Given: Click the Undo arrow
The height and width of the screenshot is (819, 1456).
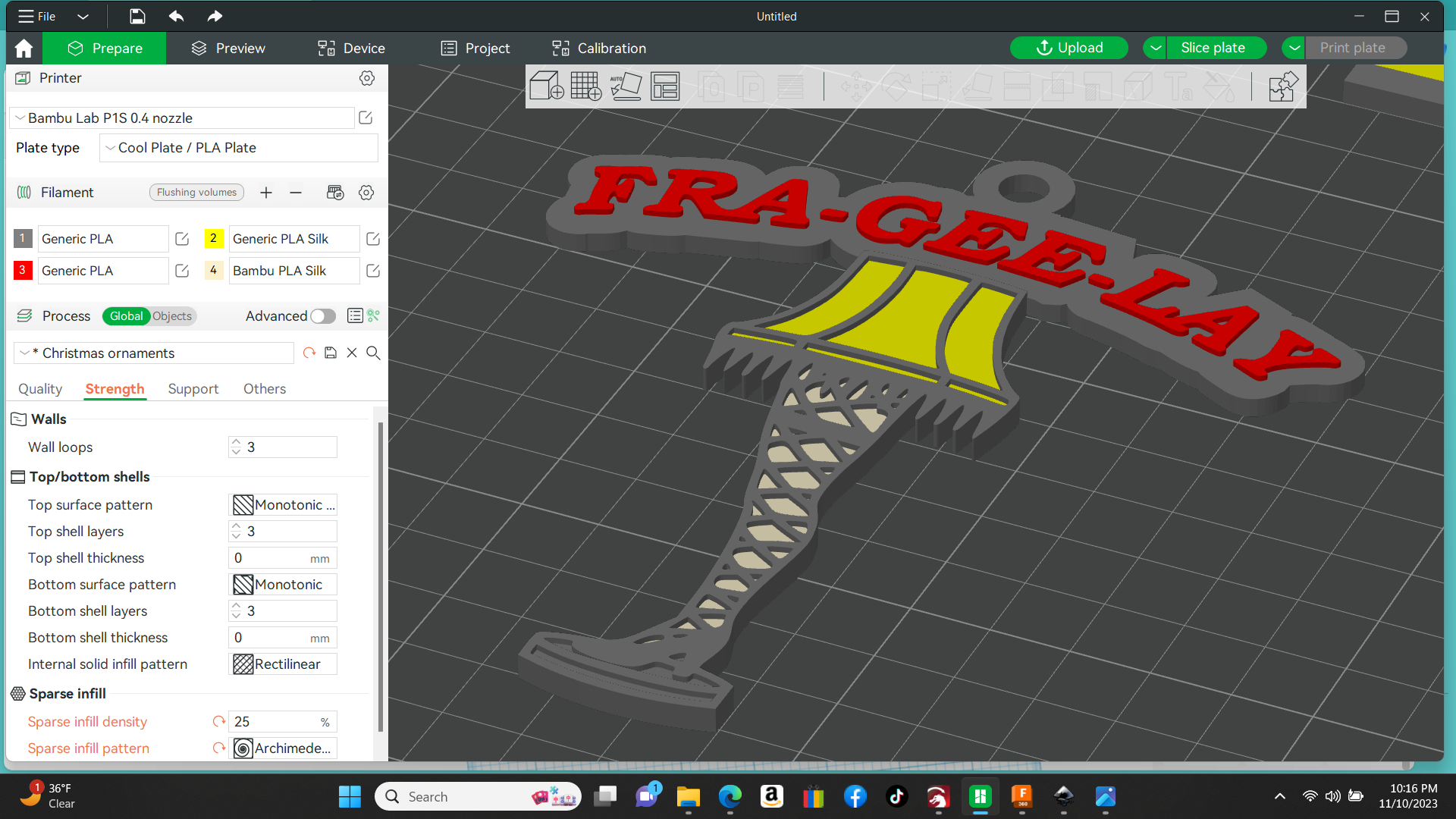Looking at the screenshot, I should click(x=176, y=16).
